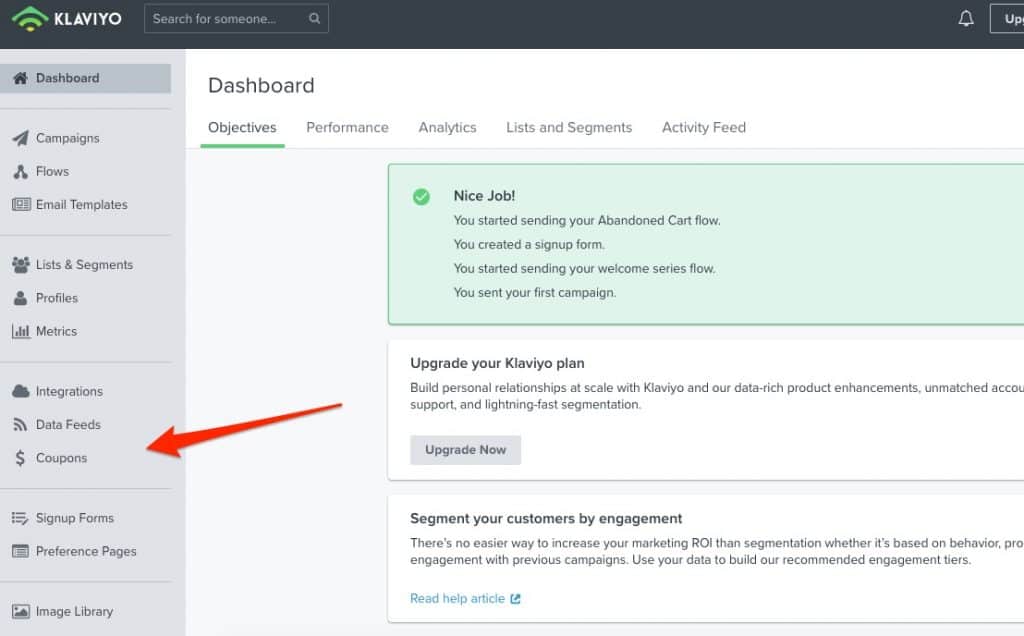1024x636 pixels.
Task: Click the external link icon beside Read help article
Action: (515, 599)
